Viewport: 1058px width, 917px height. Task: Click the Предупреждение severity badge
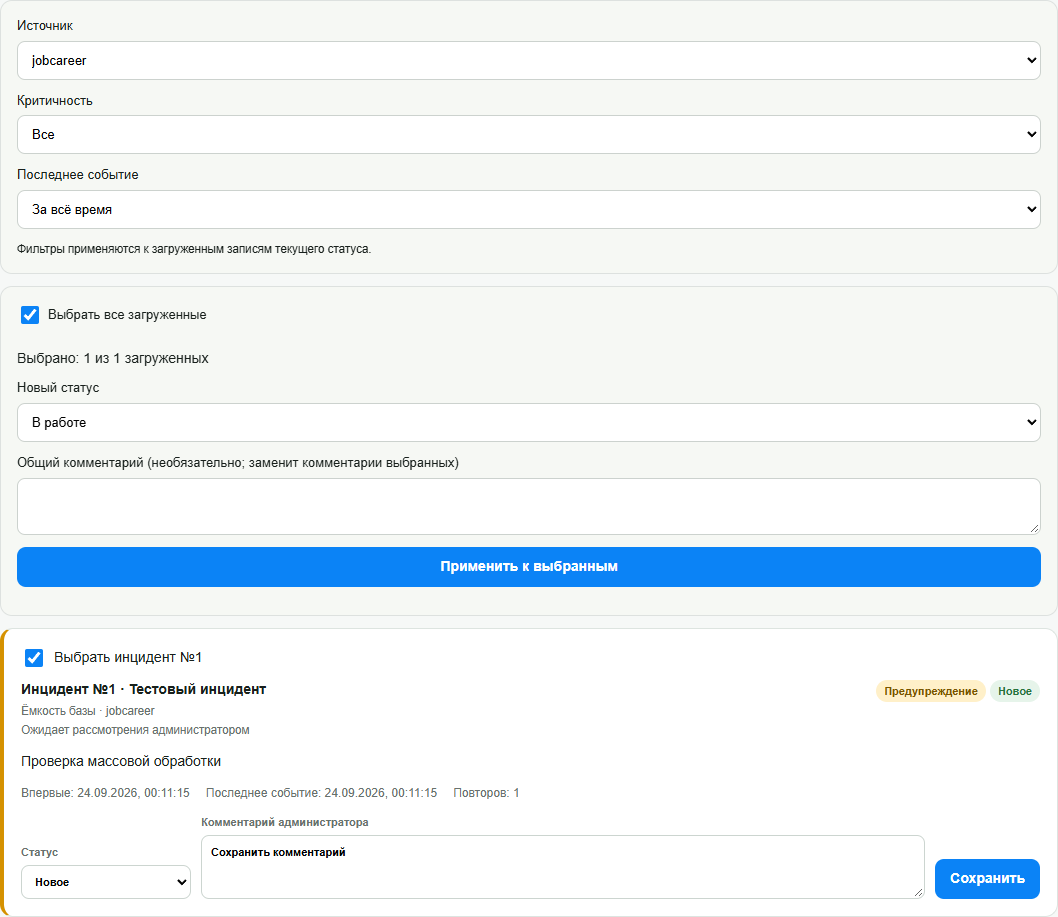coord(930,691)
